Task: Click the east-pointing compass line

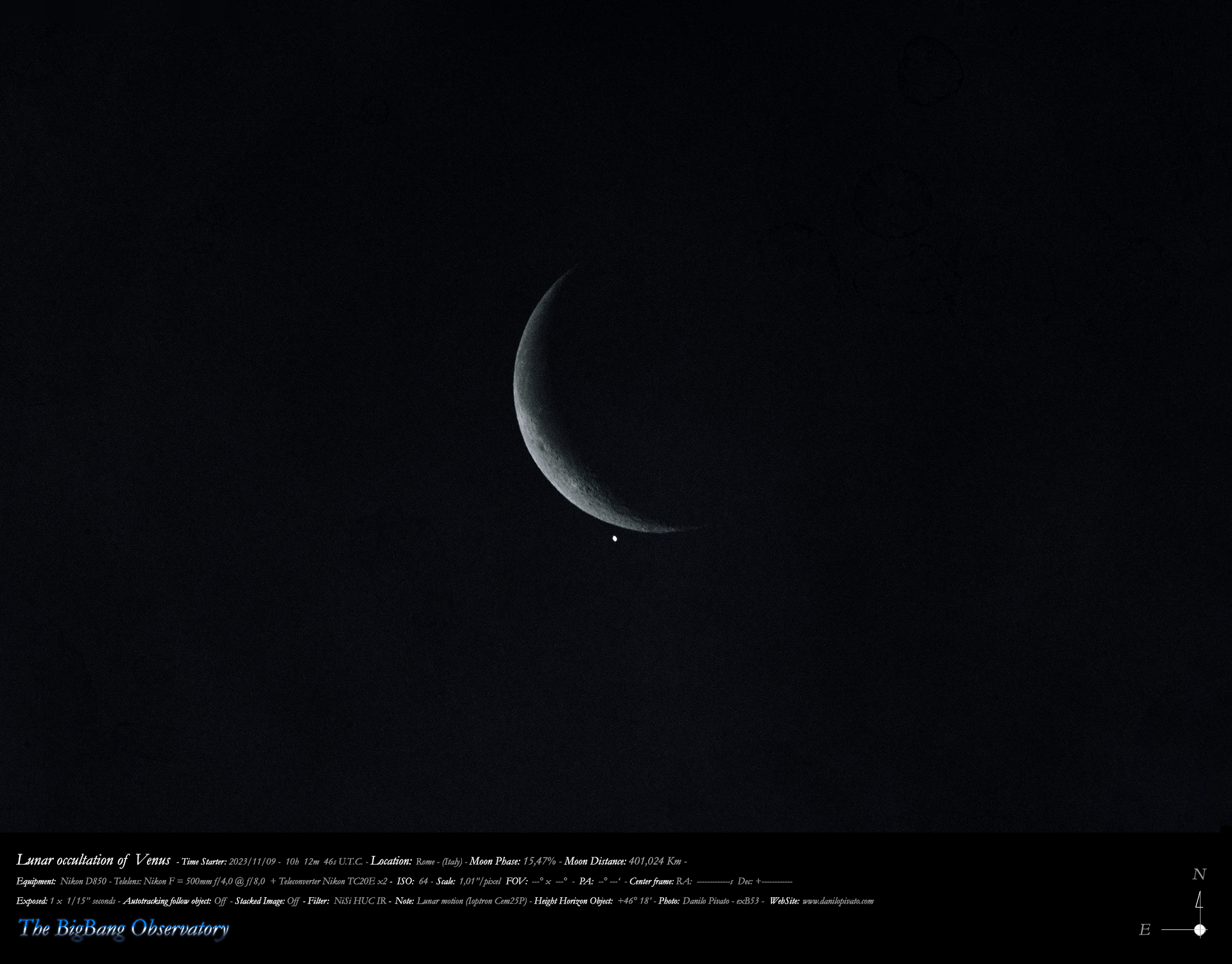Action: 1177,929
